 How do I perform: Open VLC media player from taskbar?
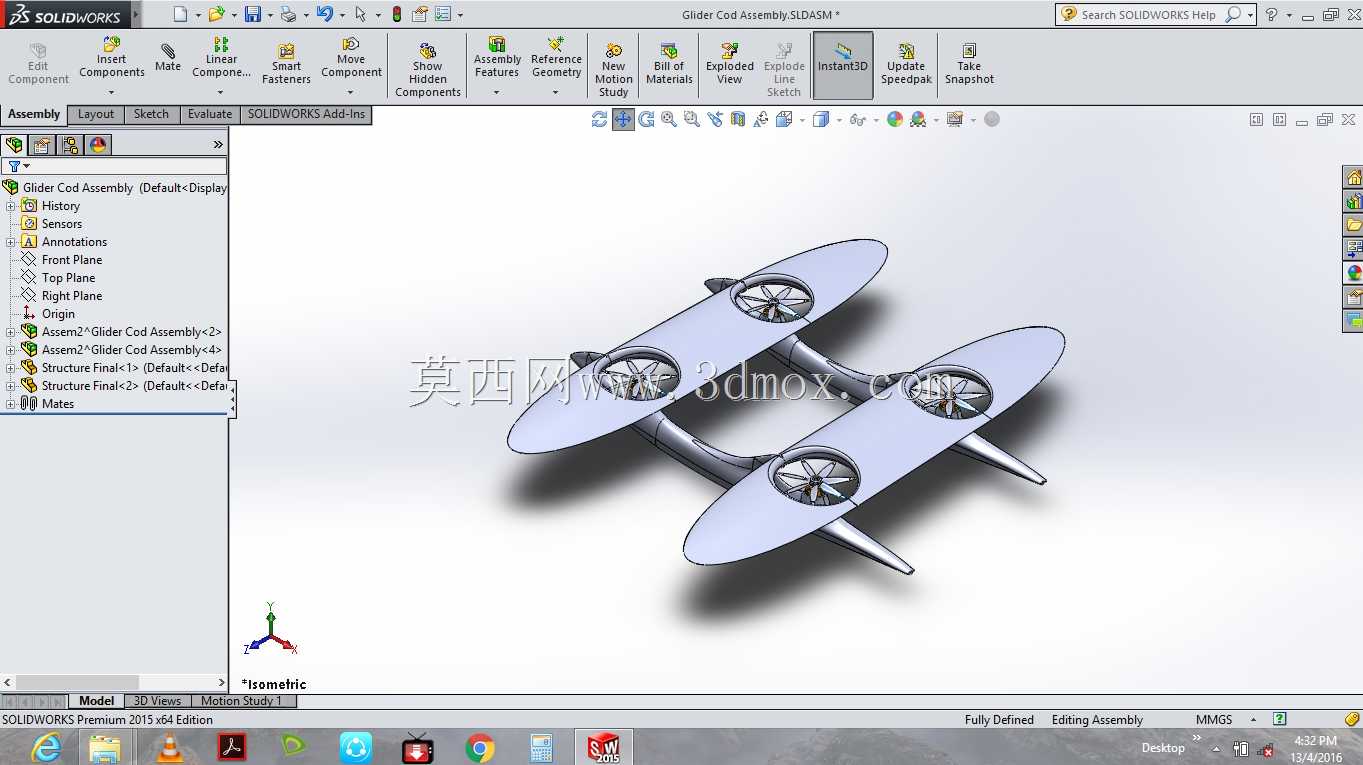(x=170, y=748)
